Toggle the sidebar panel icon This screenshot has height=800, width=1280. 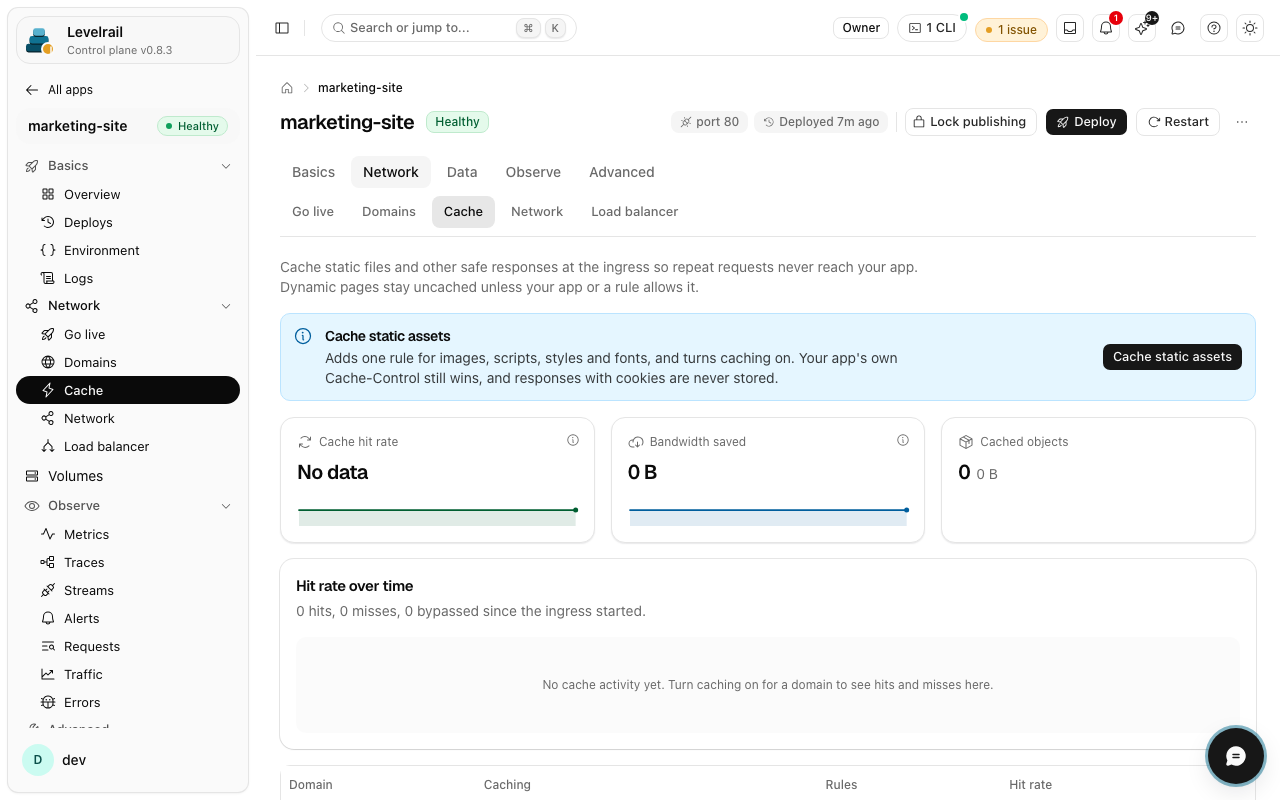point(282,28)
